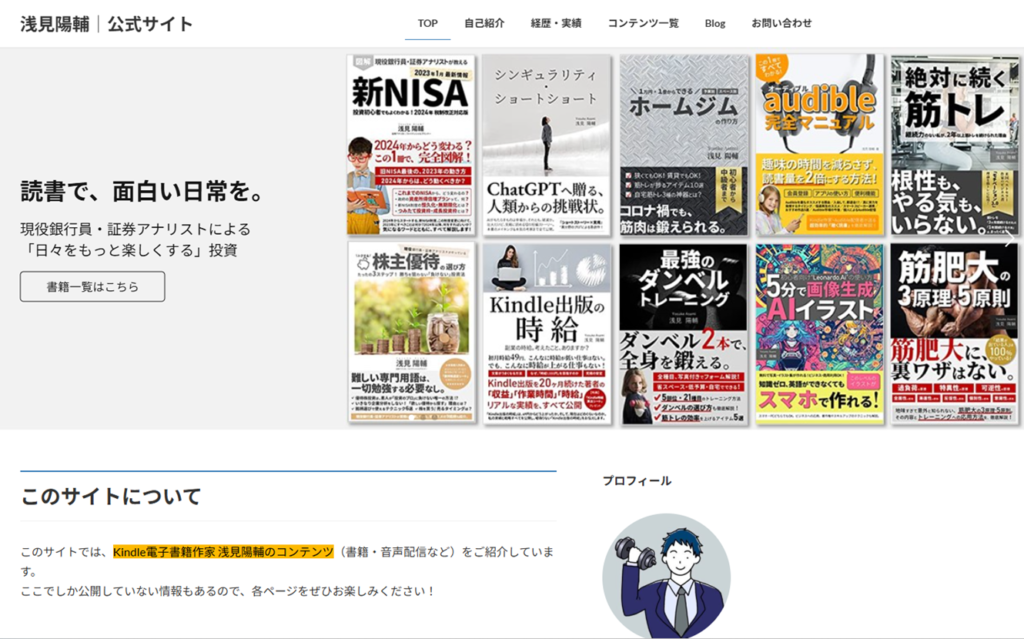
Task: Select the 株主優待の選び方 book cover
Action: click(411, 333)
